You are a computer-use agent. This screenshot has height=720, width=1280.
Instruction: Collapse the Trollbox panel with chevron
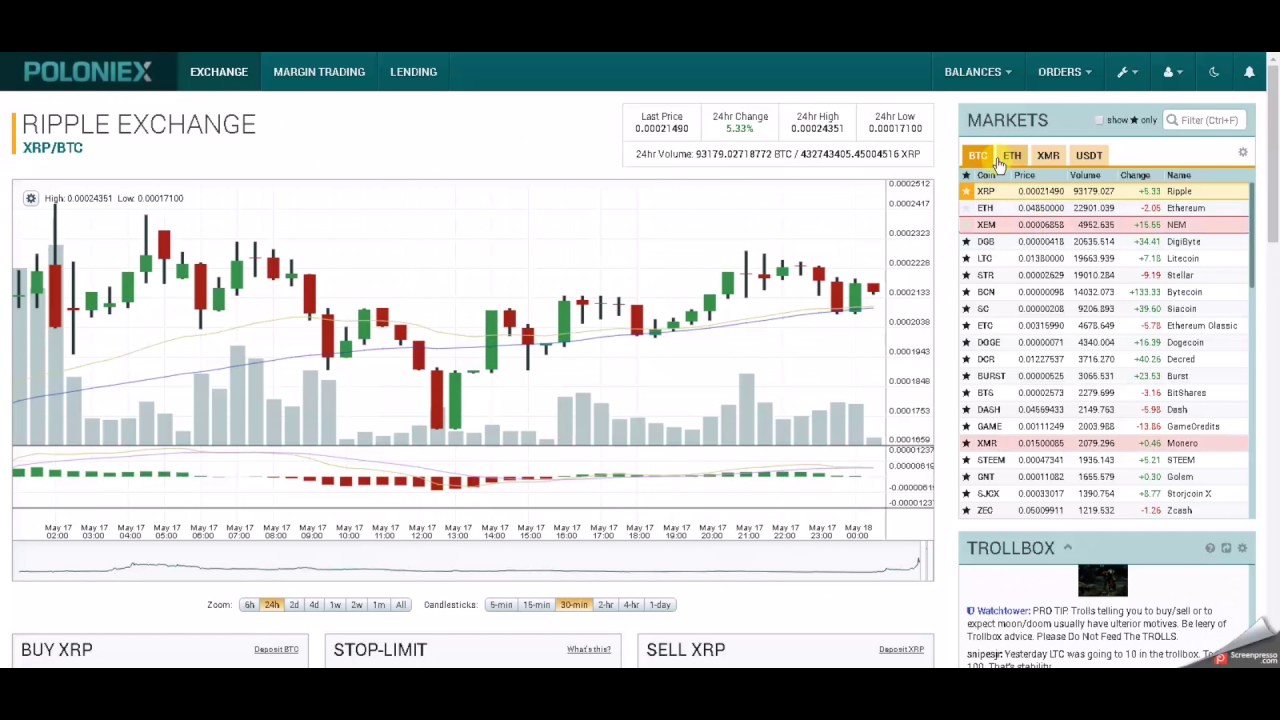point(1068,548)
